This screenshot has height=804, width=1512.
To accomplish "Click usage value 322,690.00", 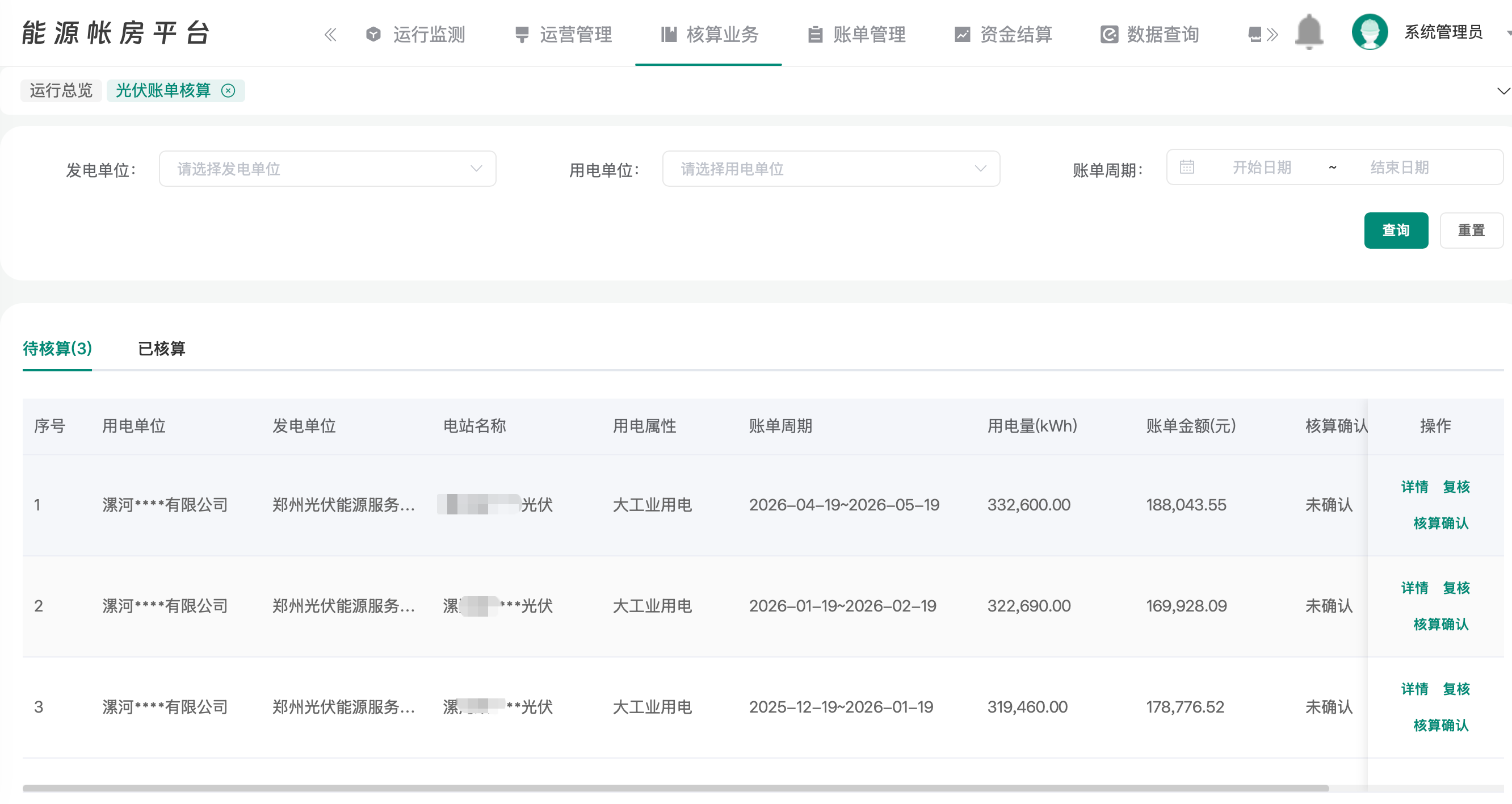I will (x=1029, y=605).
